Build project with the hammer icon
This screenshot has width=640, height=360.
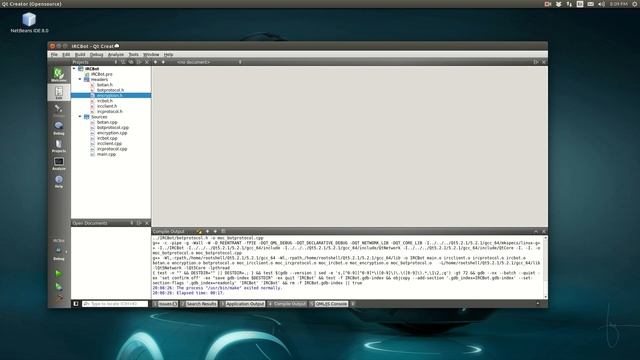coord(59,298)
